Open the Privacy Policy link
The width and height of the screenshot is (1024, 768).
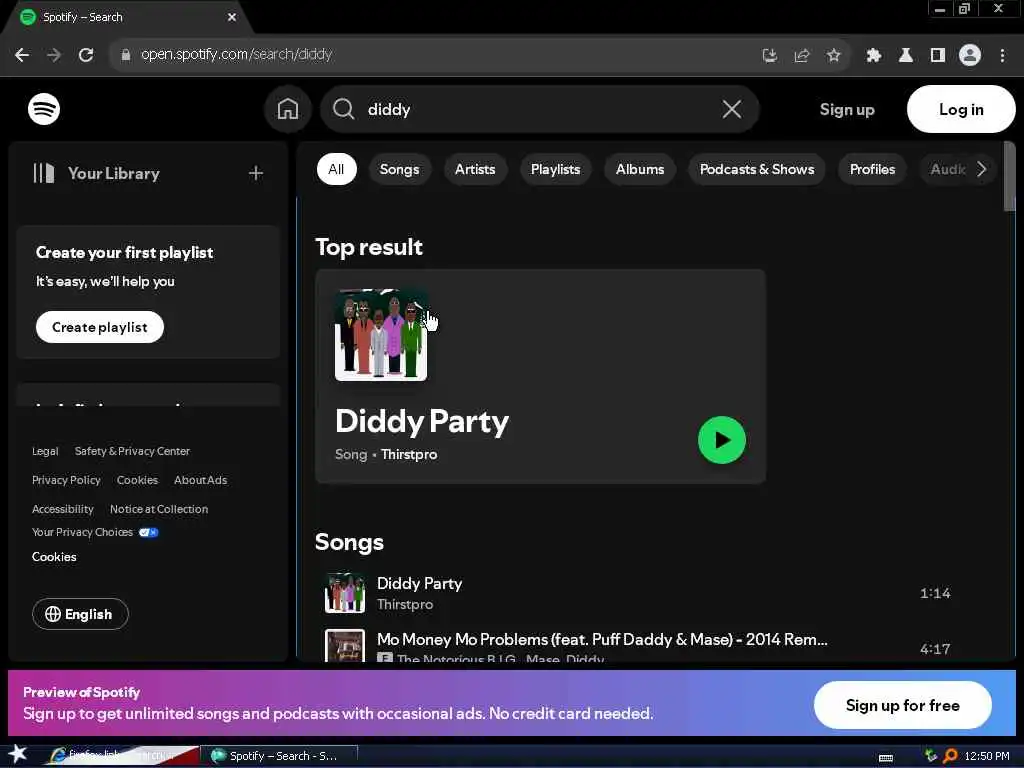pos(66,480)
